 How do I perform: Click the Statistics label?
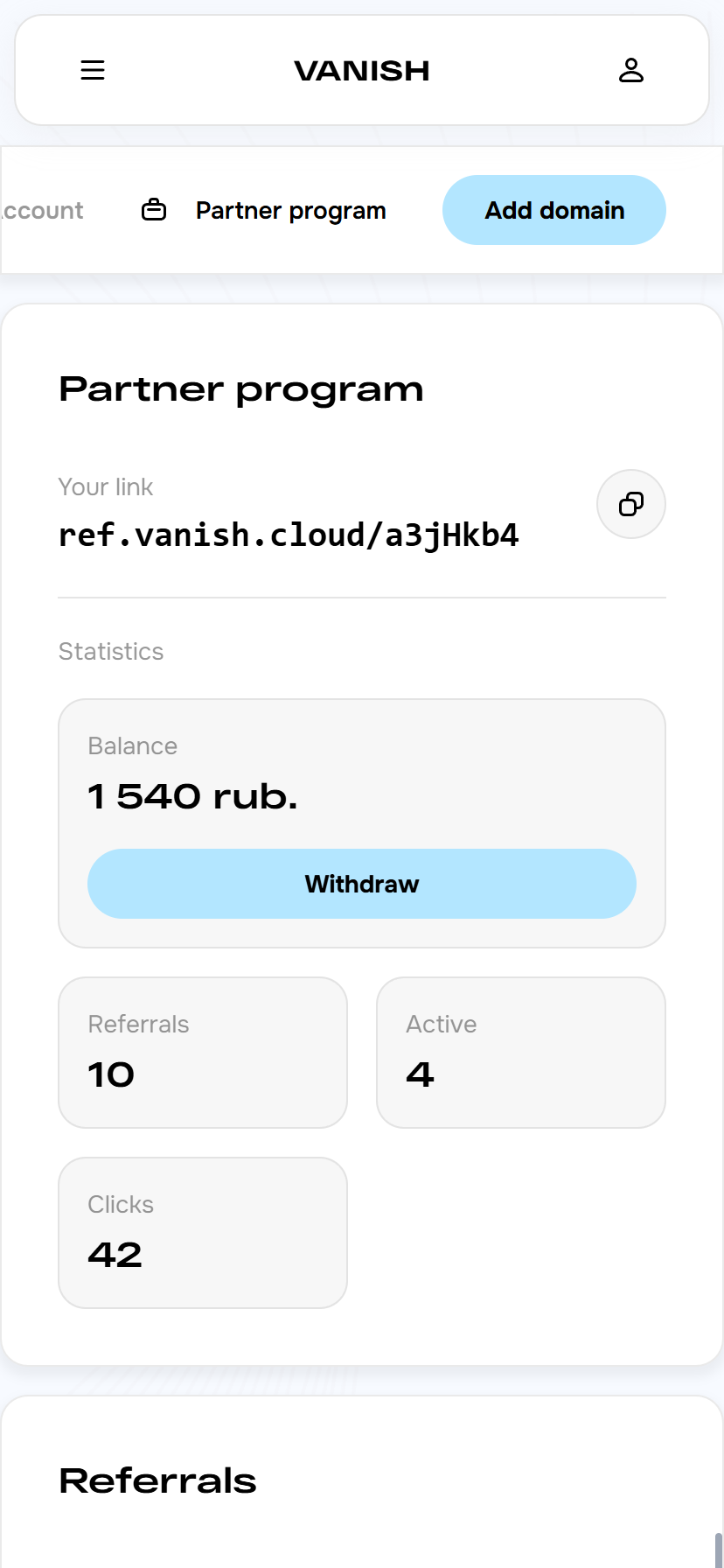(x=111, y=651)
